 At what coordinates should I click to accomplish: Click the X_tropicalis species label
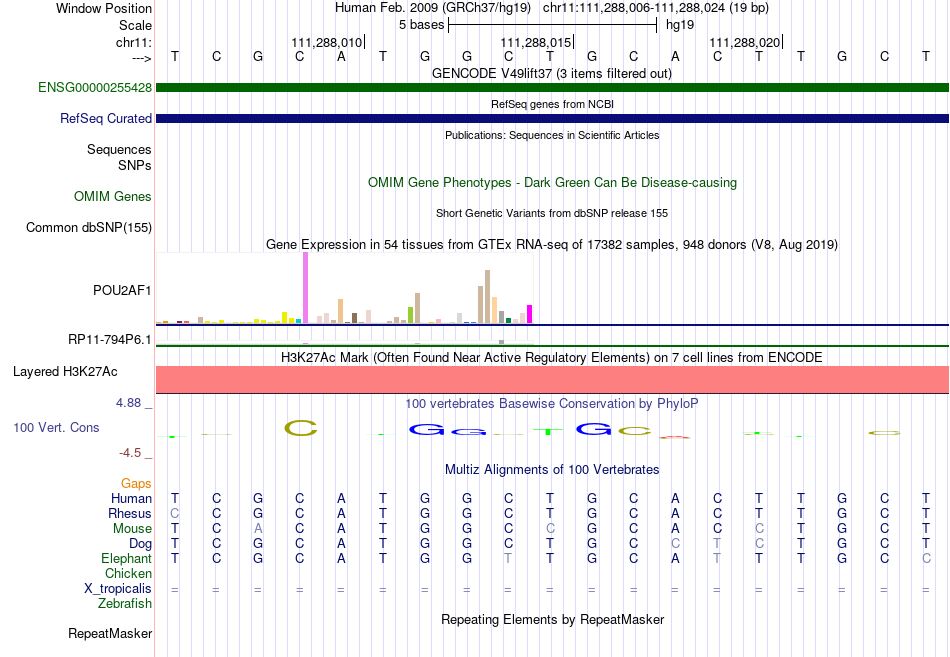[118, 589]
